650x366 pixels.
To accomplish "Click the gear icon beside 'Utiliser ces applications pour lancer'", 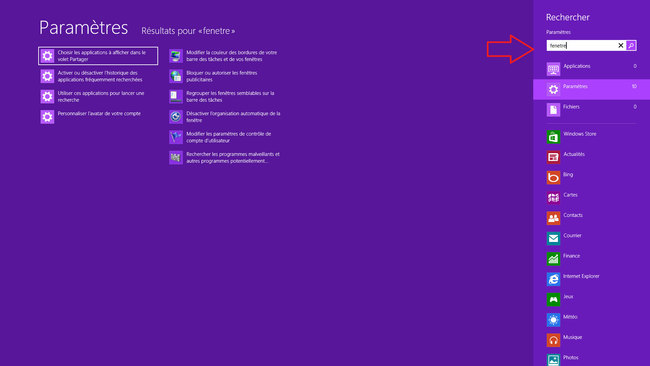I will coord(47,97).
